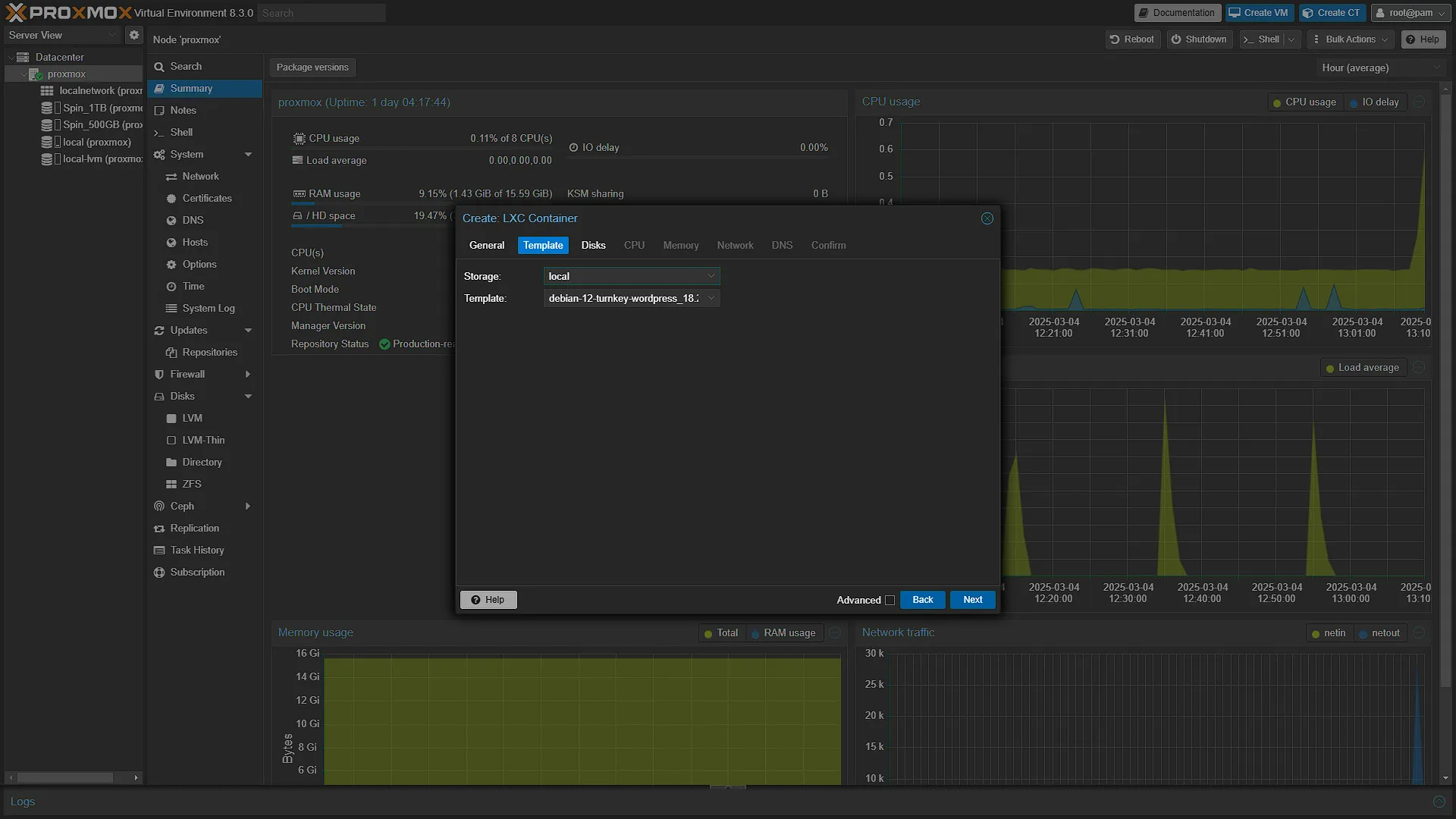Open the LVM-Thin disk page
The image size is (1456, 819).
[203, 440]
